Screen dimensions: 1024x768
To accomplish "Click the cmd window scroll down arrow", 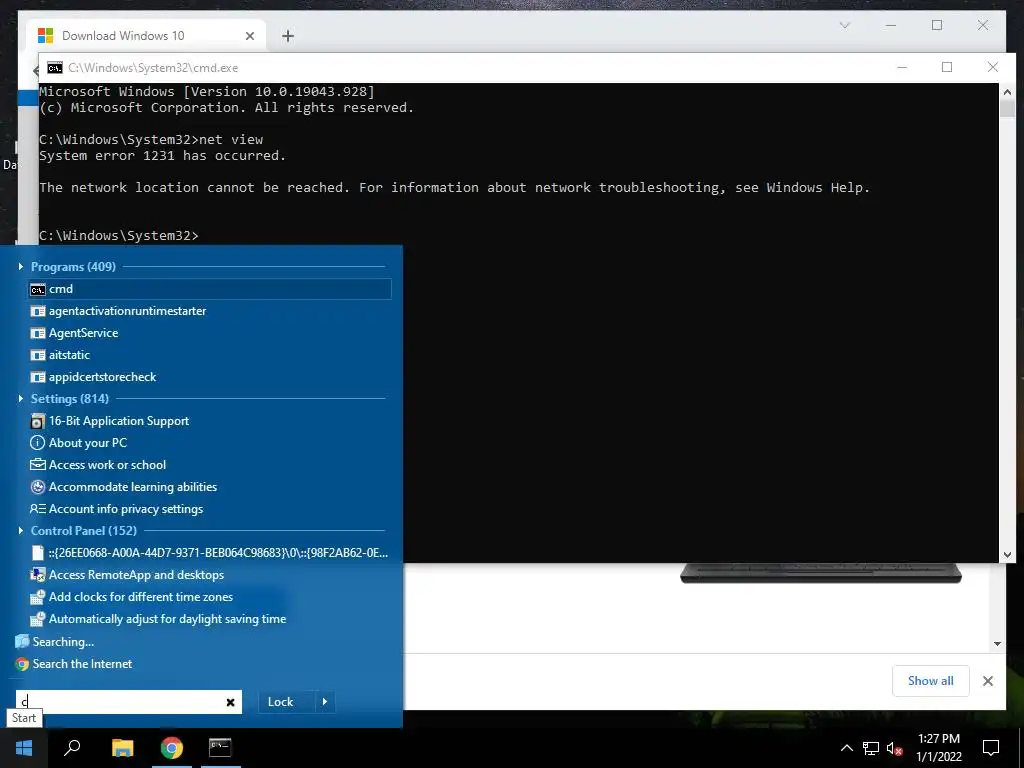I will tap(1007, 554).
